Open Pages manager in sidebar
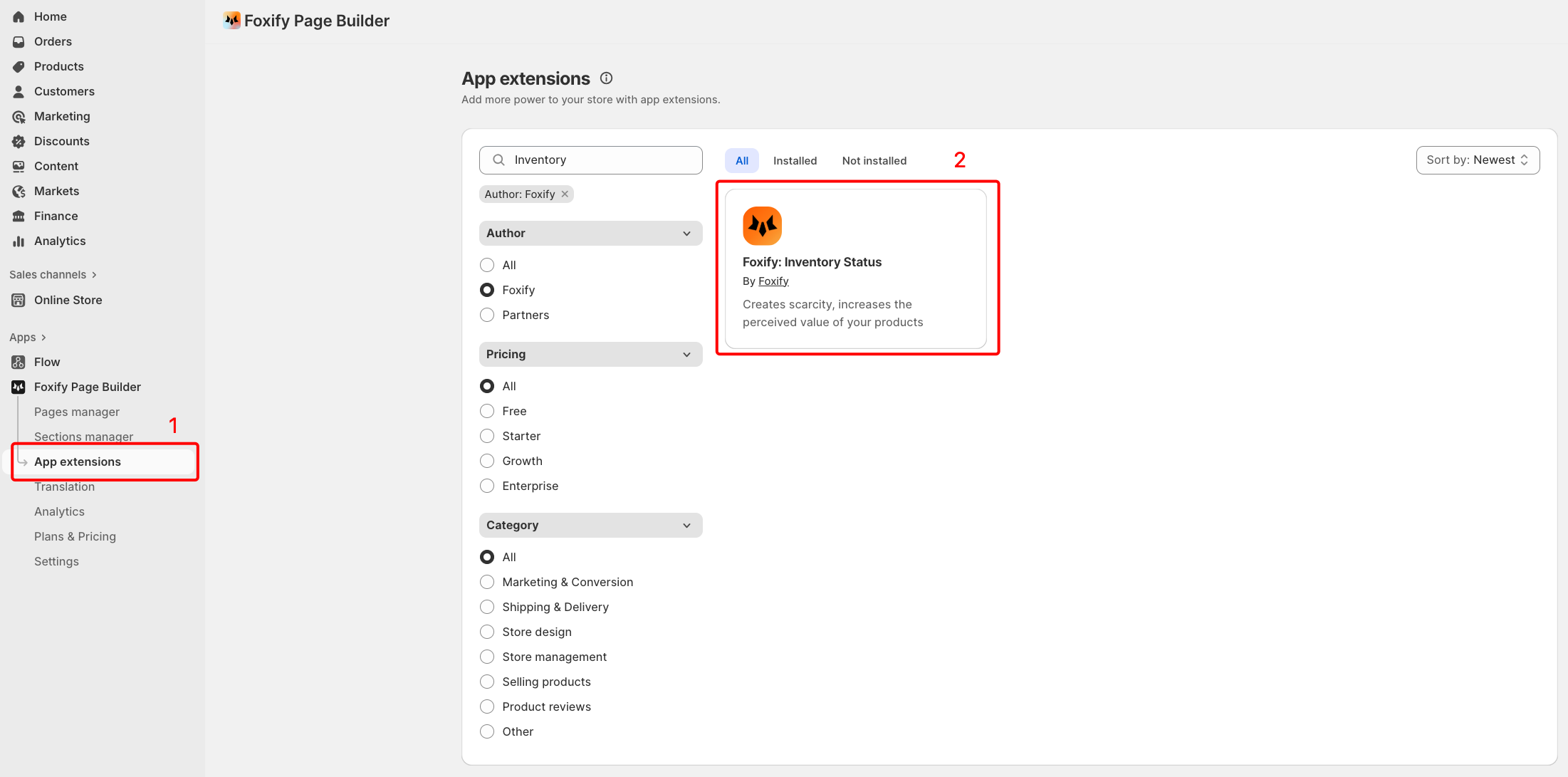Screen dimensions: 1568x777 click(77, 412)
